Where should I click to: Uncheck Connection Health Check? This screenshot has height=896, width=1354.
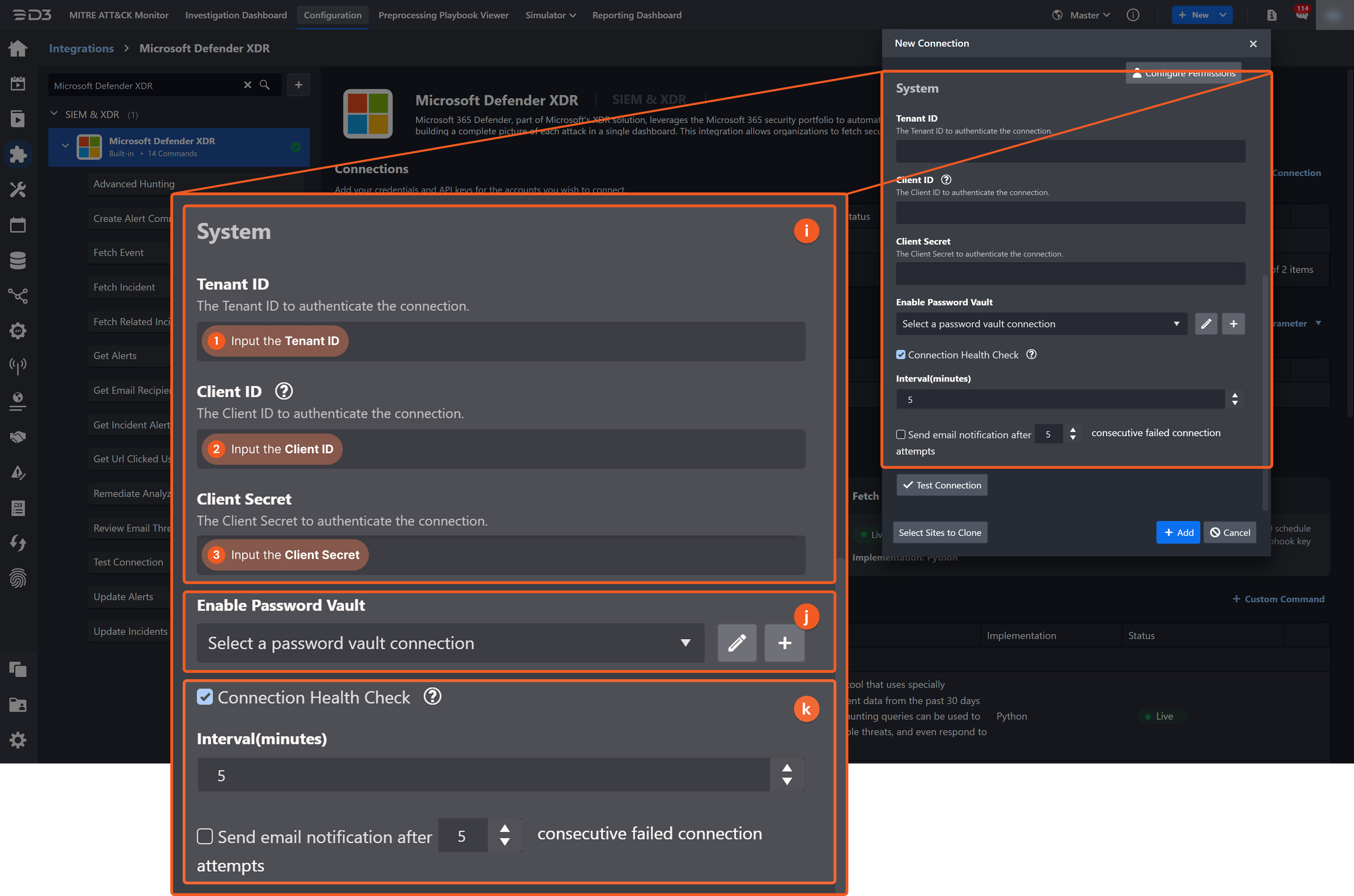click(x=205, y=696)
